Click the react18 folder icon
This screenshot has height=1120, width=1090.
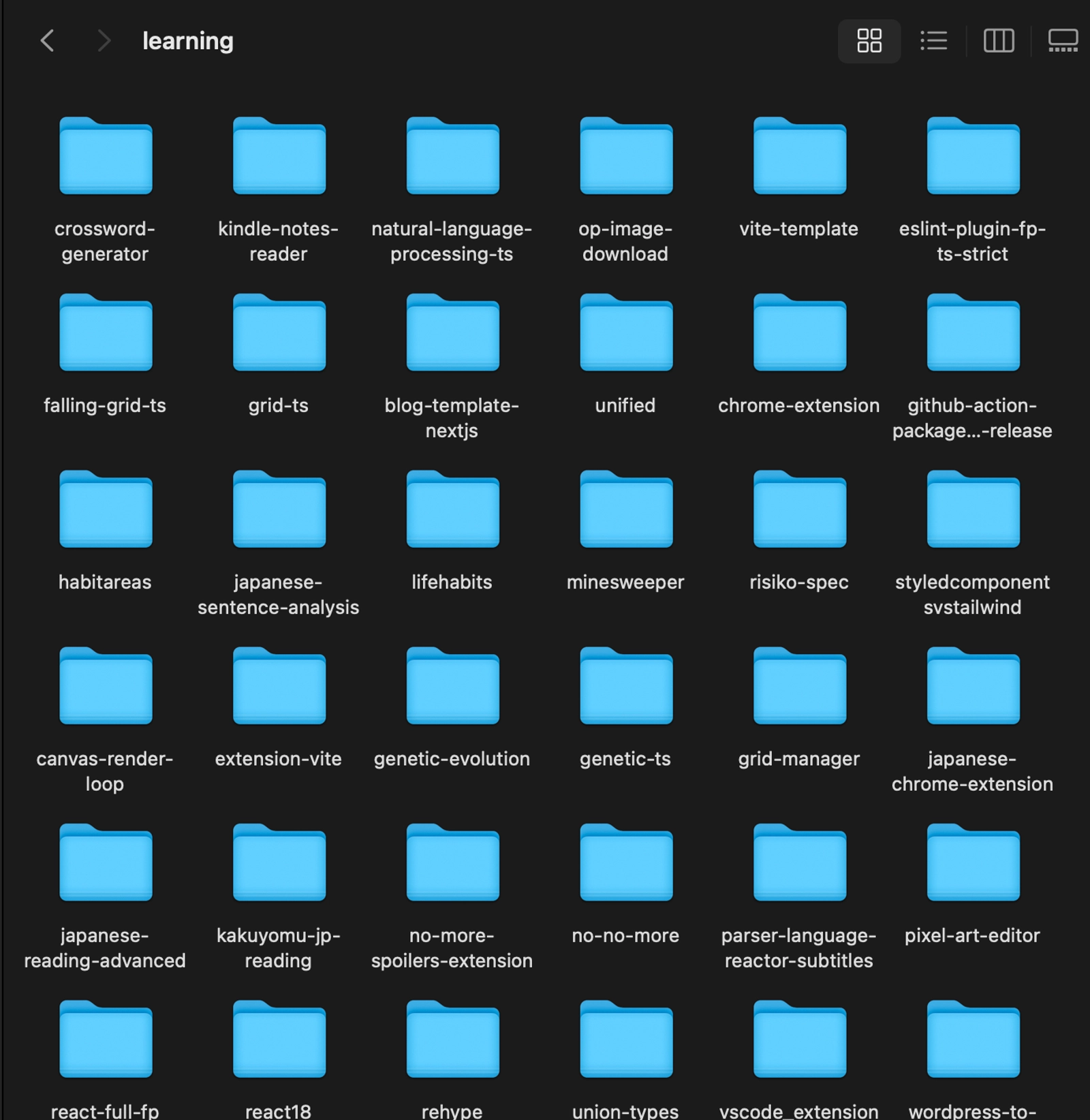[279, 1039]
